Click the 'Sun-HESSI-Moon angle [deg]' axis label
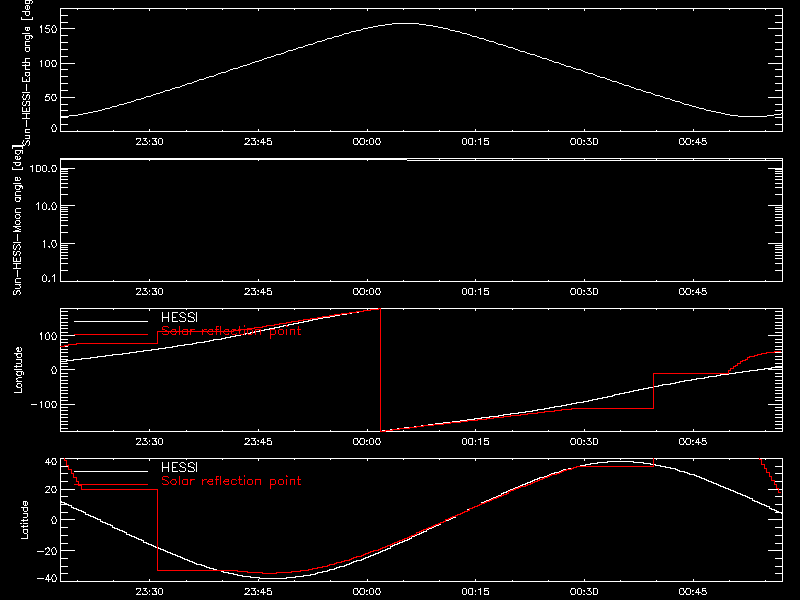The height and width of the screenshot is (600, 800). (x=17, y=220)
